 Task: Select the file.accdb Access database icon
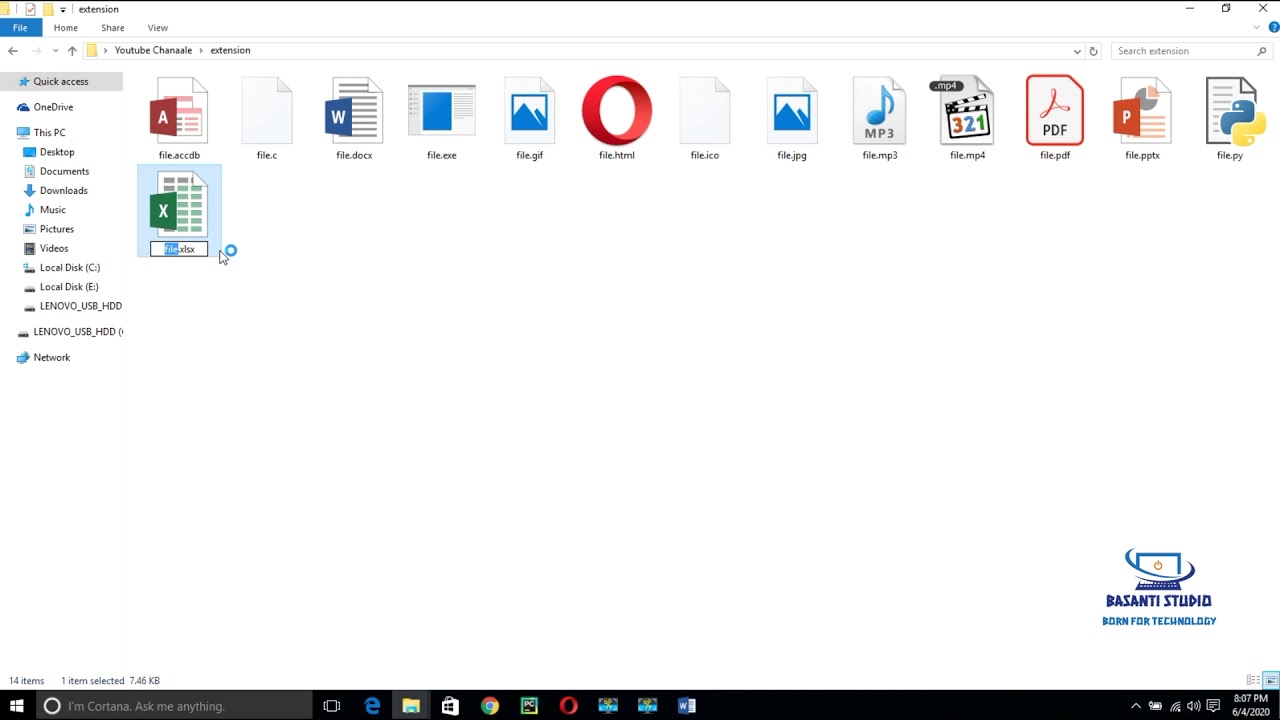179,110
